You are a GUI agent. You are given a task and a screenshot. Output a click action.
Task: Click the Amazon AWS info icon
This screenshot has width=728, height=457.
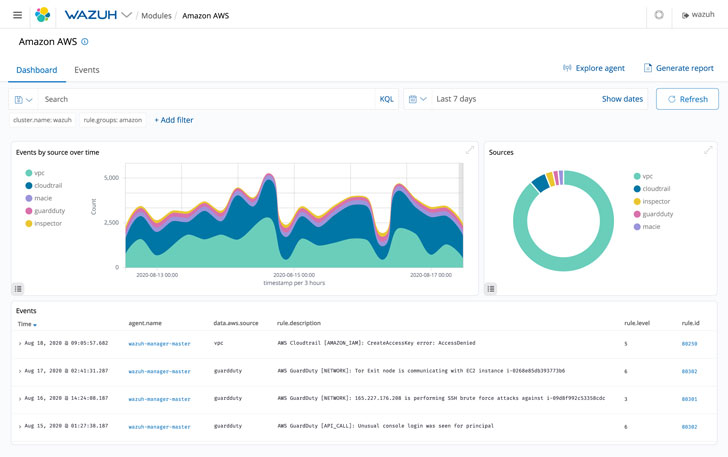[x=85, y=42]
